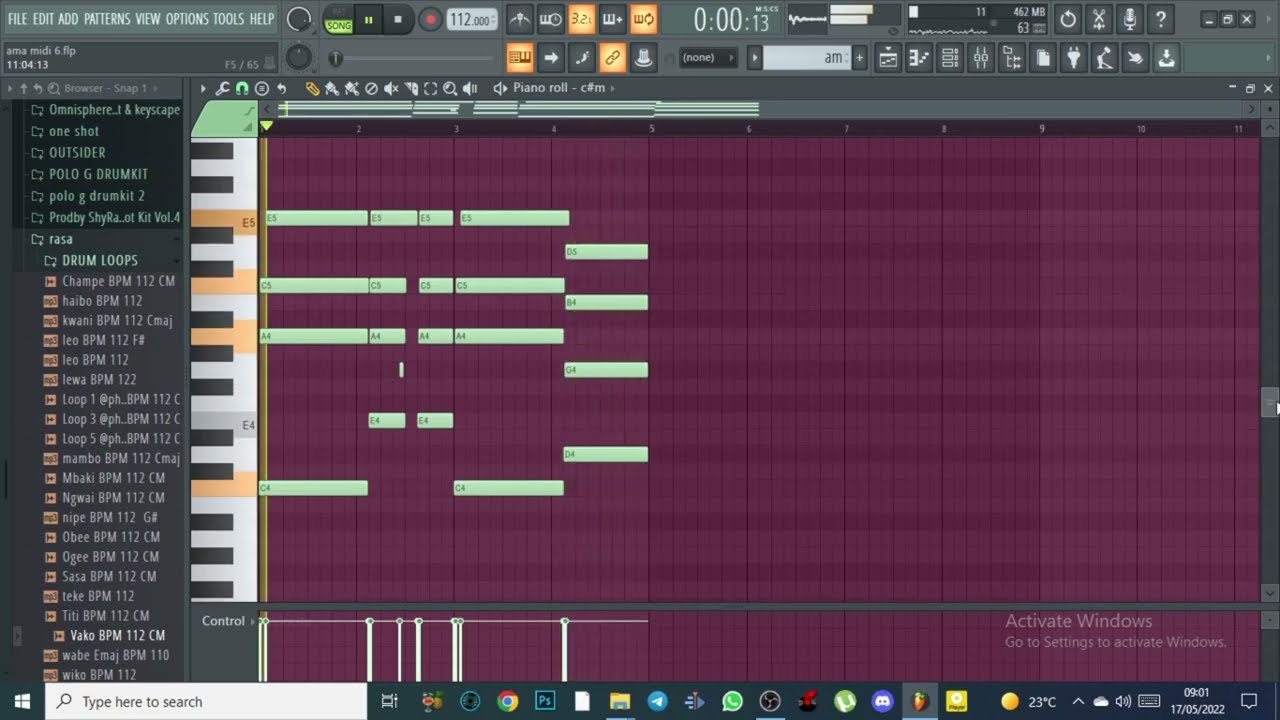Open audio editor scissors icon
The height and width of the screenshot is (720, 1280).
tap(1099, 19)
